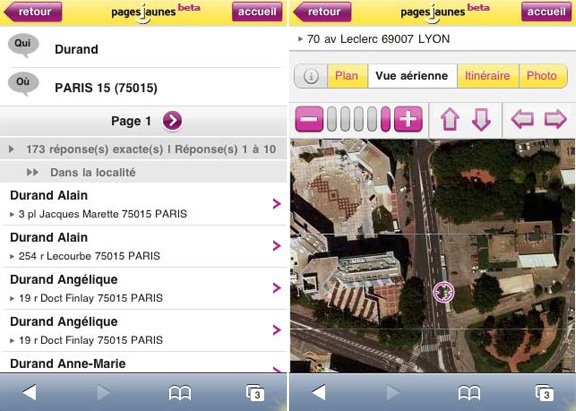This screenshot has width=576, height=411.
Task: Open tabs (3) in left screen toolbar
Action: pyautogui.click(x=255, y=393)
